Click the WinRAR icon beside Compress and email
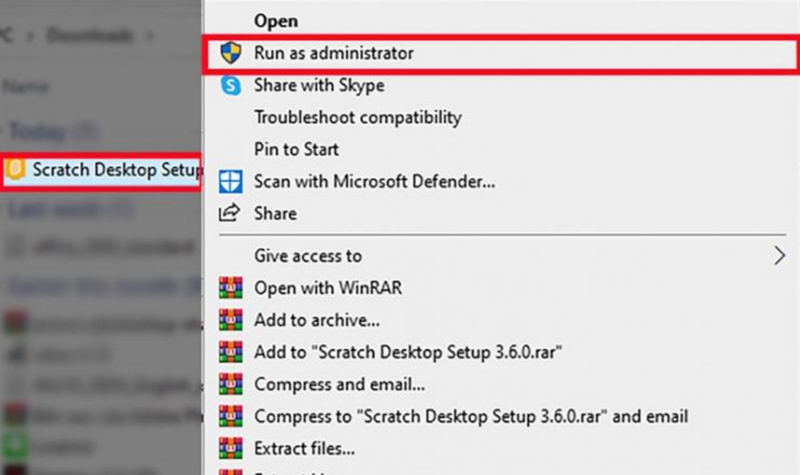800x475 pixels. (231, 384)
